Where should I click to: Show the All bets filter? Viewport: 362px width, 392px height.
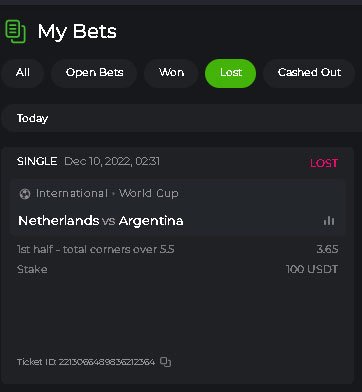pos(23,73)
